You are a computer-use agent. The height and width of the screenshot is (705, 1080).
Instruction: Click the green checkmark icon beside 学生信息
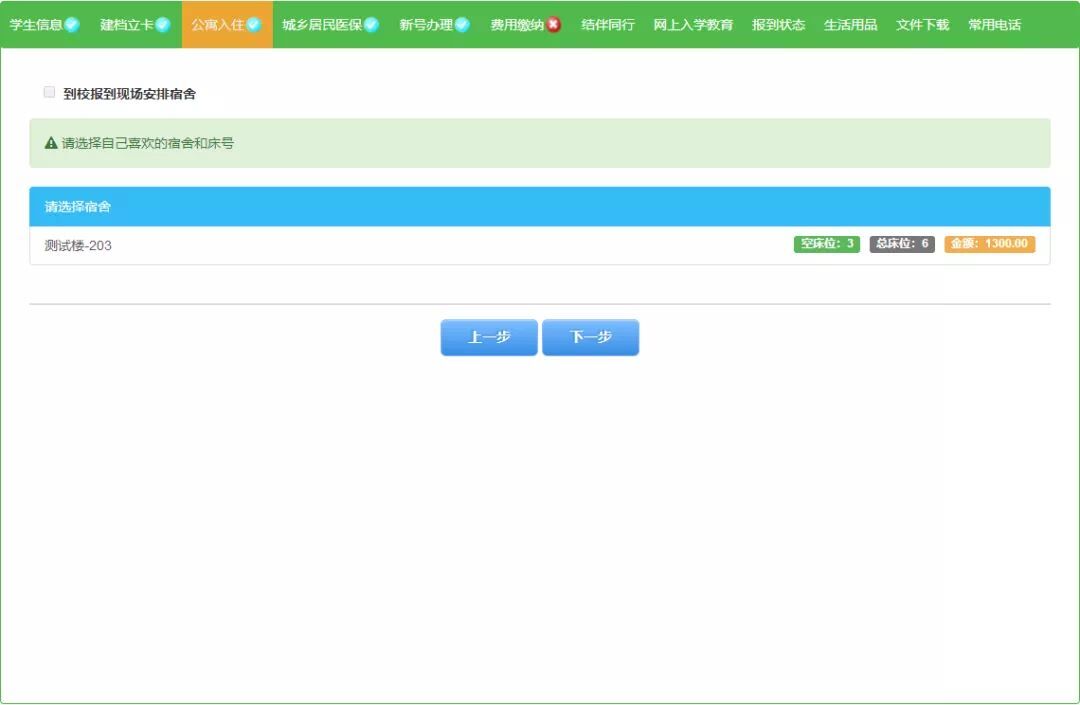(70, 24)
